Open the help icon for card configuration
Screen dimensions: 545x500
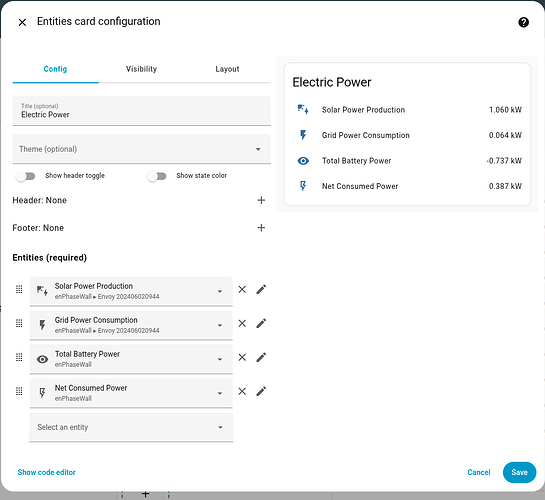(523, 22)
